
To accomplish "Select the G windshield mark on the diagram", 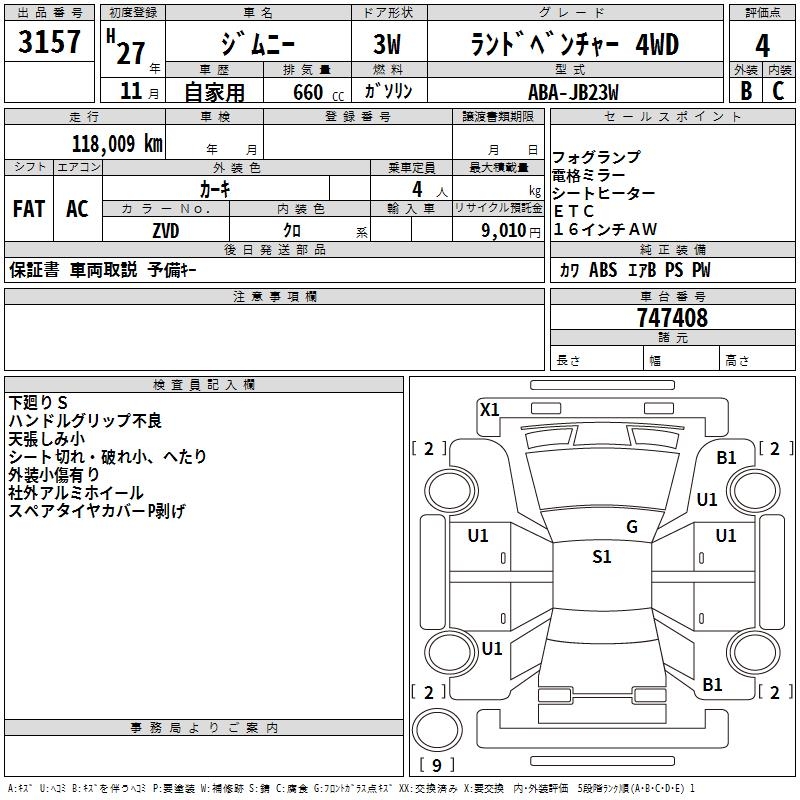I will point(631,527).
